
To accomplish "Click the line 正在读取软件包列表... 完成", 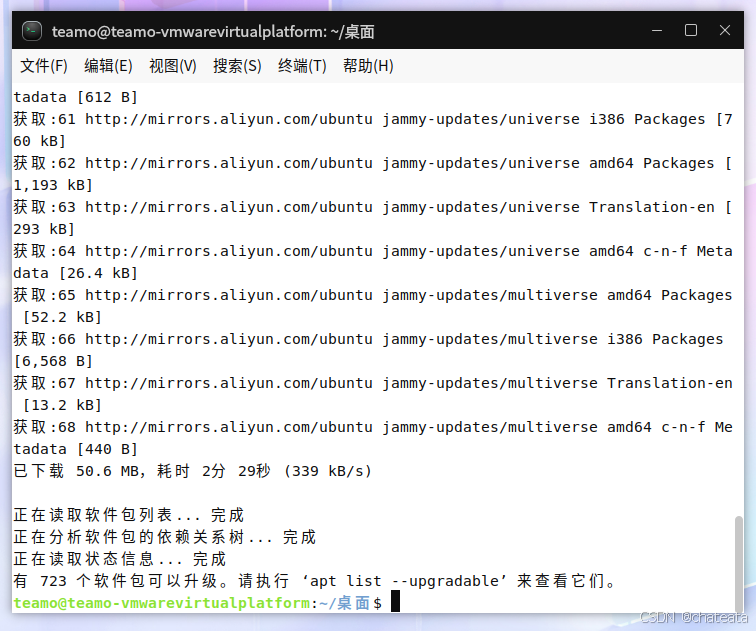I will (x=129, y=515).
